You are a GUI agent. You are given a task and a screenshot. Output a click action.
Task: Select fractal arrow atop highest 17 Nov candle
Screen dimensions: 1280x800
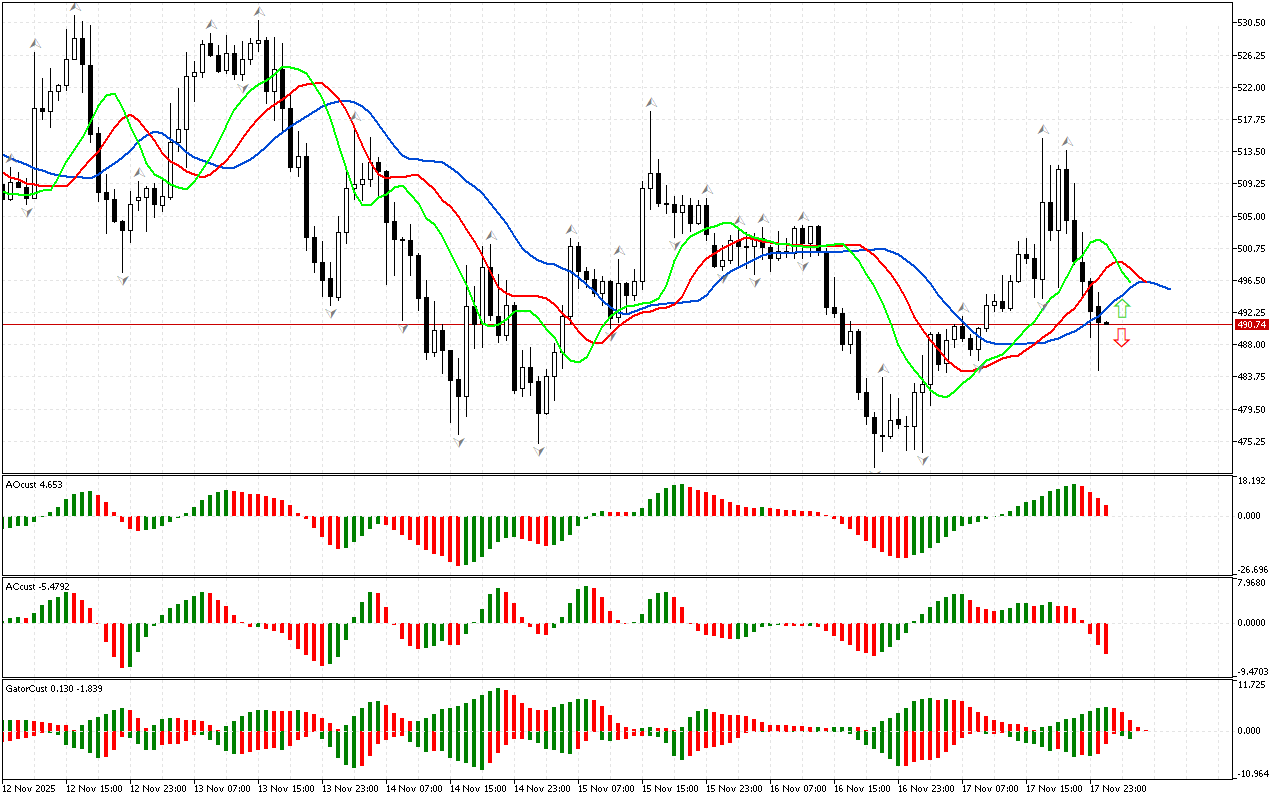point(1043,129)
